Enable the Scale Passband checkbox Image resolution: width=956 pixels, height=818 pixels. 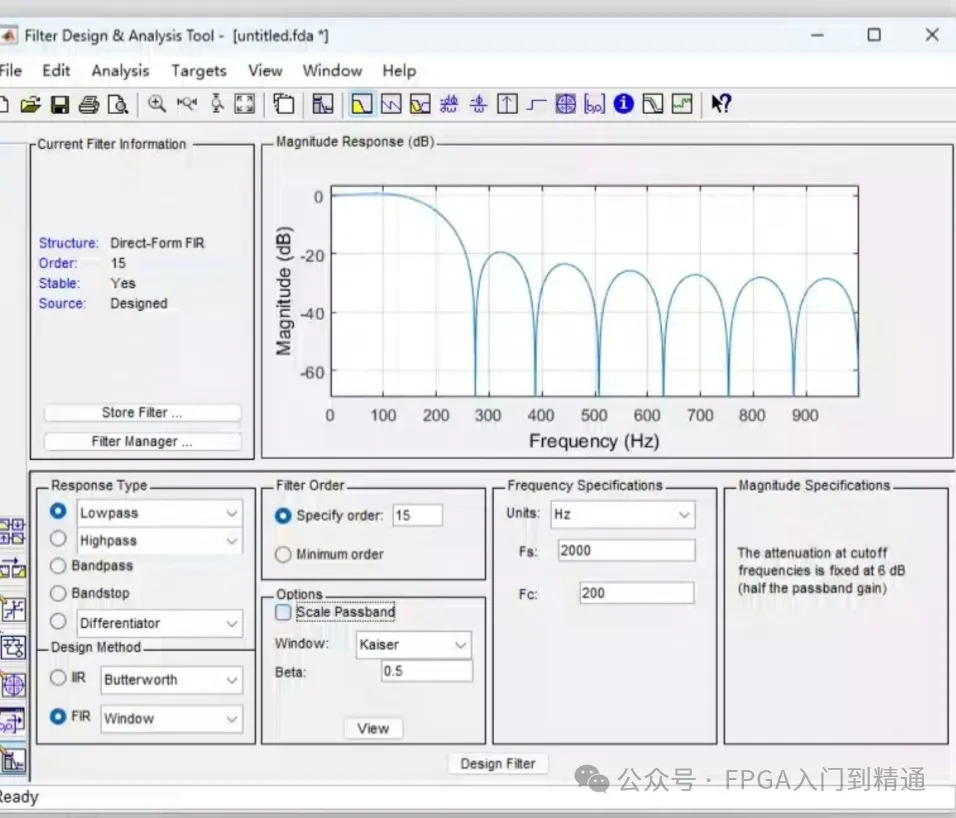(283, 612)
